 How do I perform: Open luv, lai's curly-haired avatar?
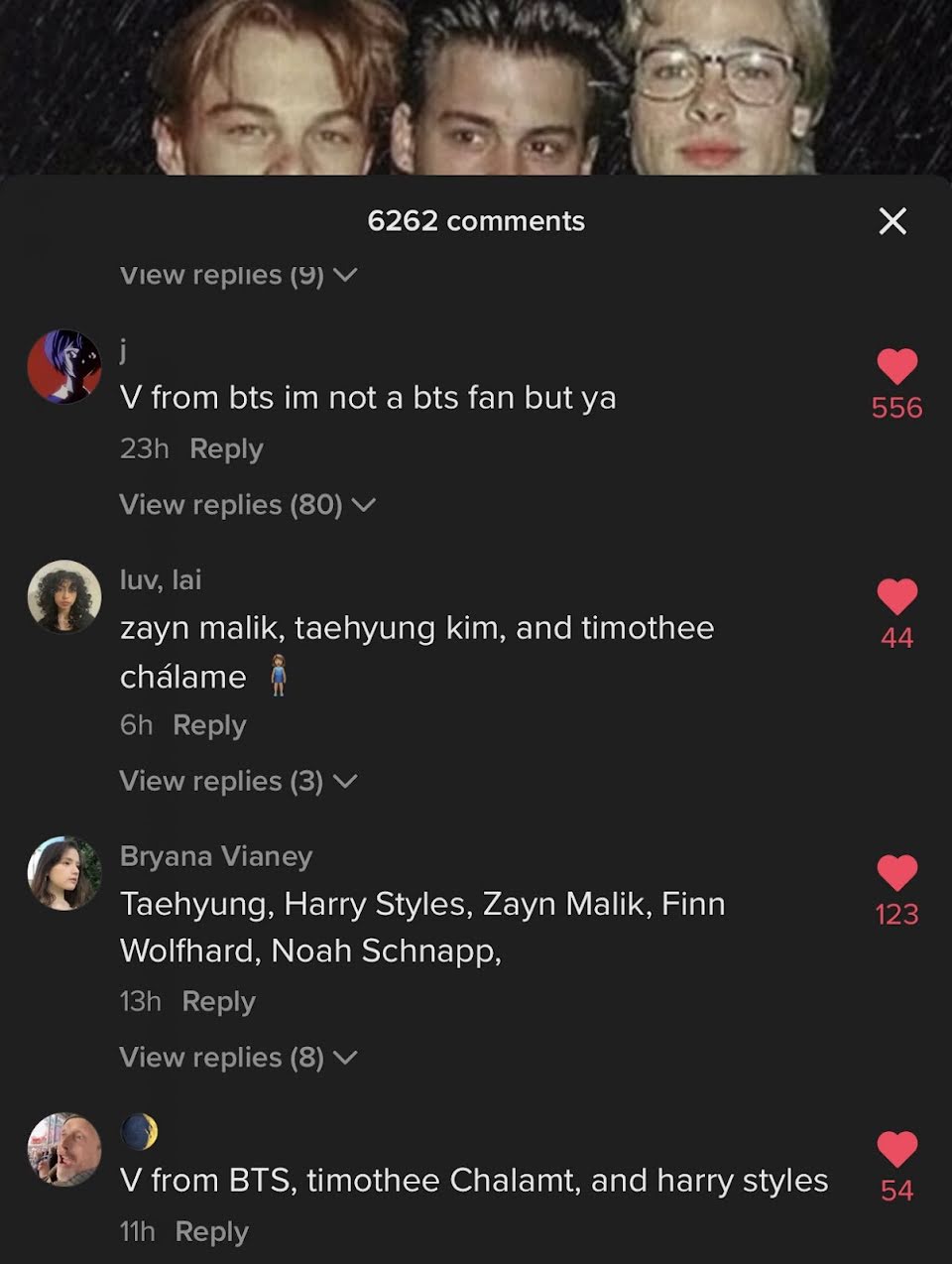(64, 596)
